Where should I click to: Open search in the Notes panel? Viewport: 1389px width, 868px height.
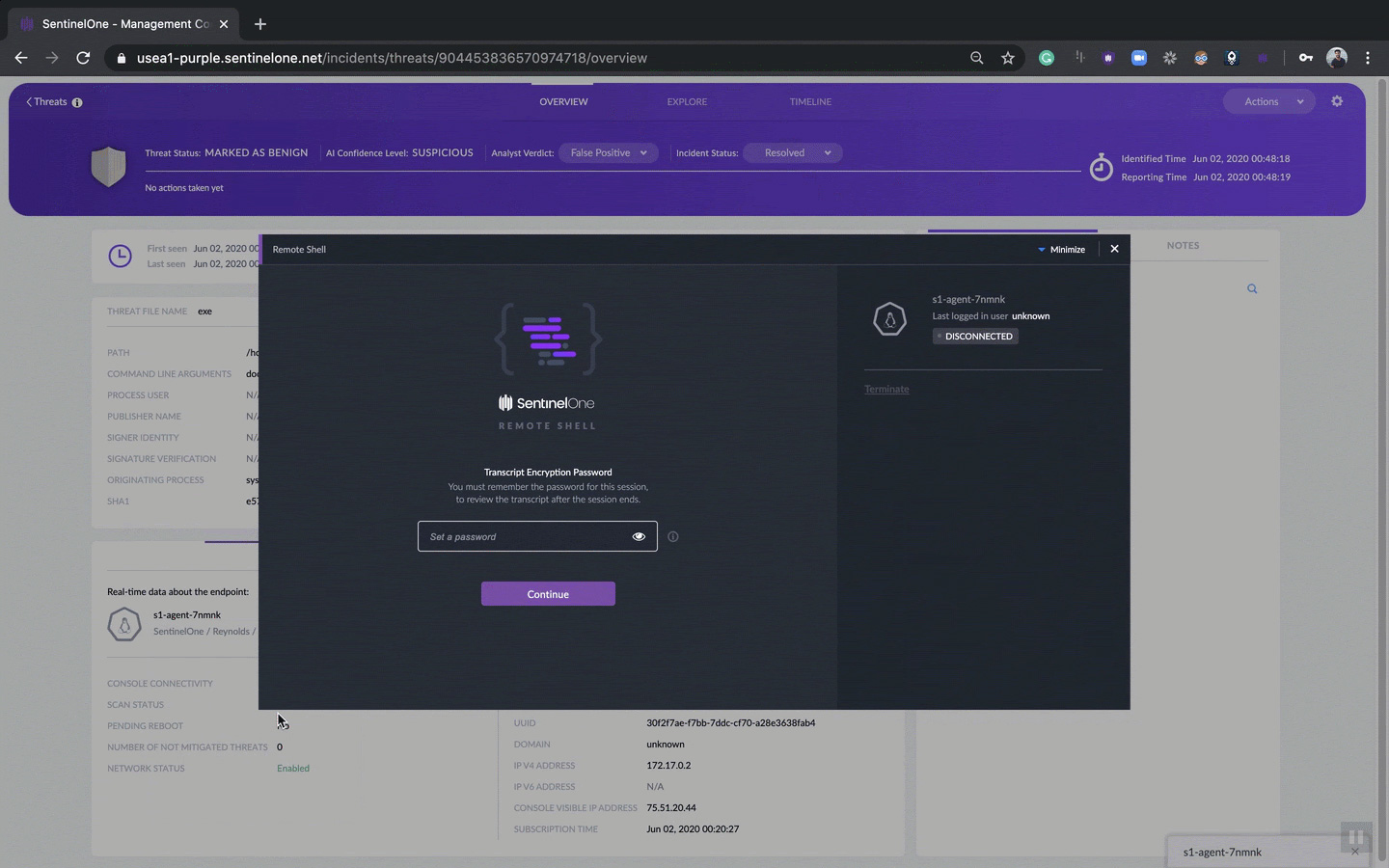pyautogui.click(x=1252, y=288)
